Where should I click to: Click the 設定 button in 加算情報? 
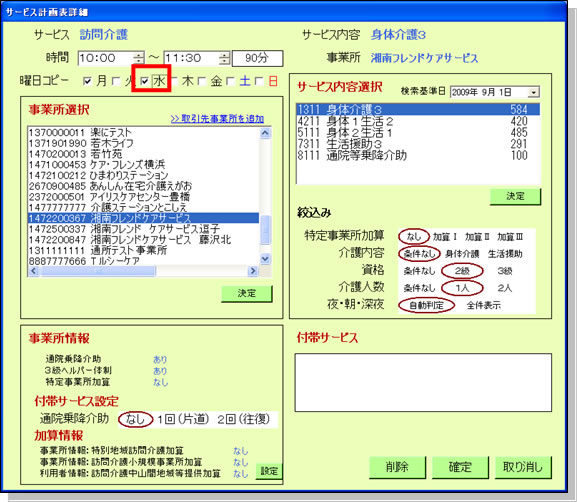[269, 471]
